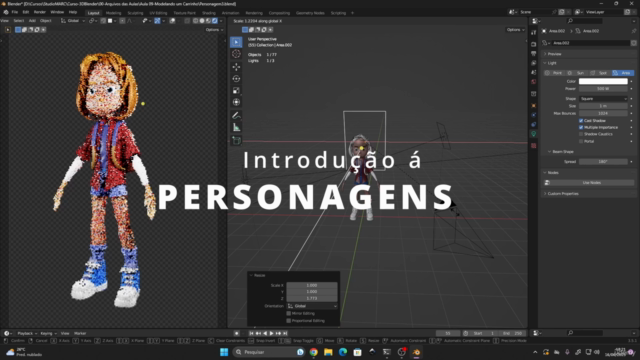Image resolution: width=640 pixels, height=360 pixels.
Task: Open the Scene properties tab
Action: click(x=533, y=72)
